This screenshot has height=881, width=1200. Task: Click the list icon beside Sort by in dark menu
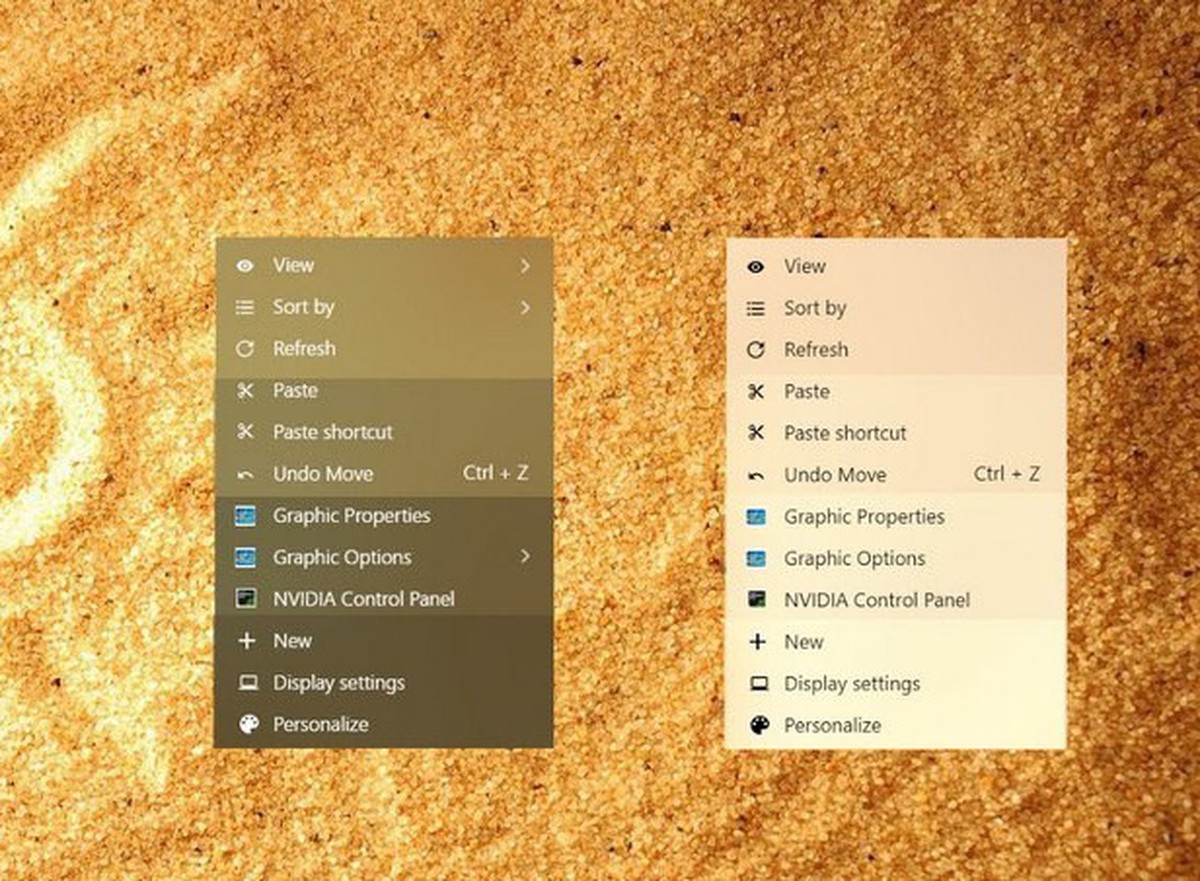point(245,308)
